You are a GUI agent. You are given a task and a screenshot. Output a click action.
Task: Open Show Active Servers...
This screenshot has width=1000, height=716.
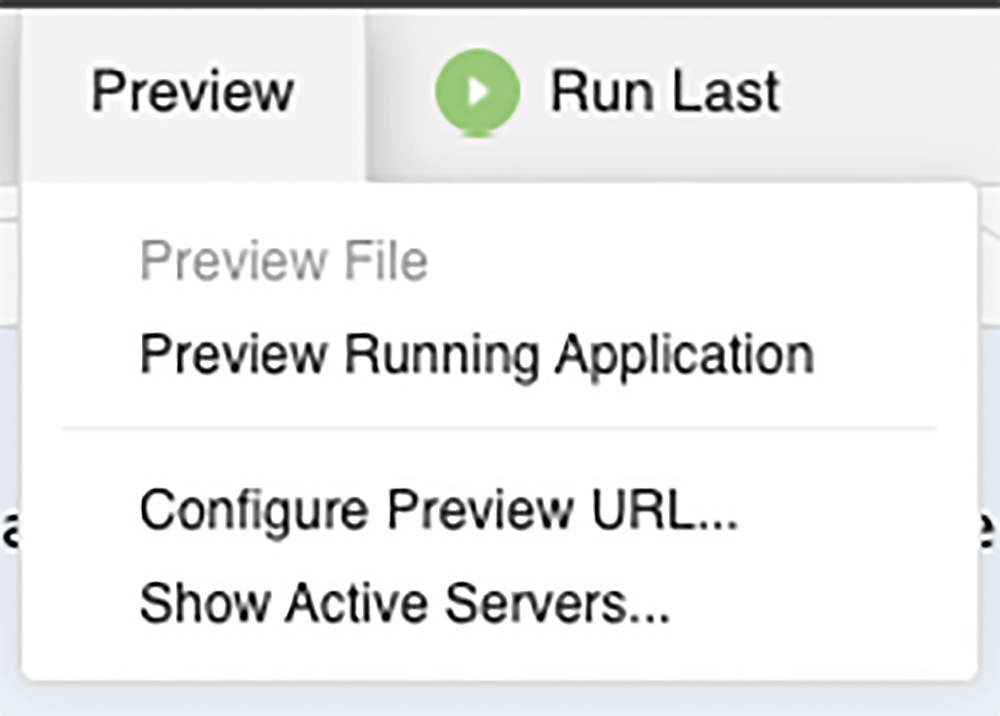(404, 602)
